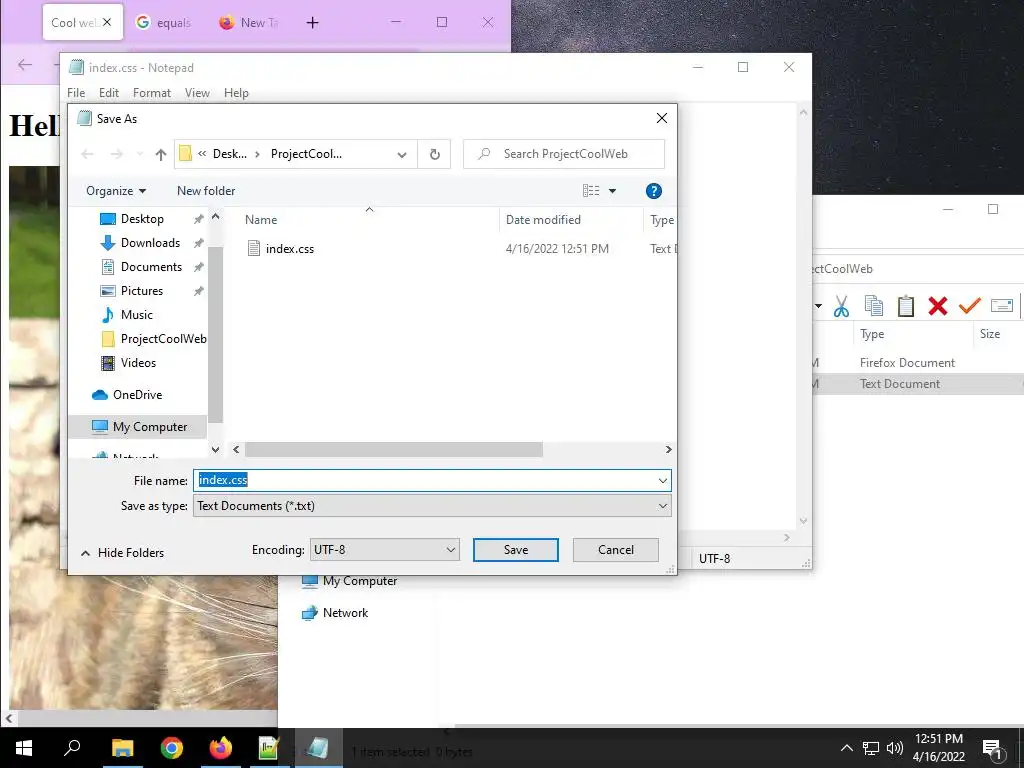Click the Rename icon in explorer toolbar
Screen dimensions: 1024x768
click(1002, 305)
